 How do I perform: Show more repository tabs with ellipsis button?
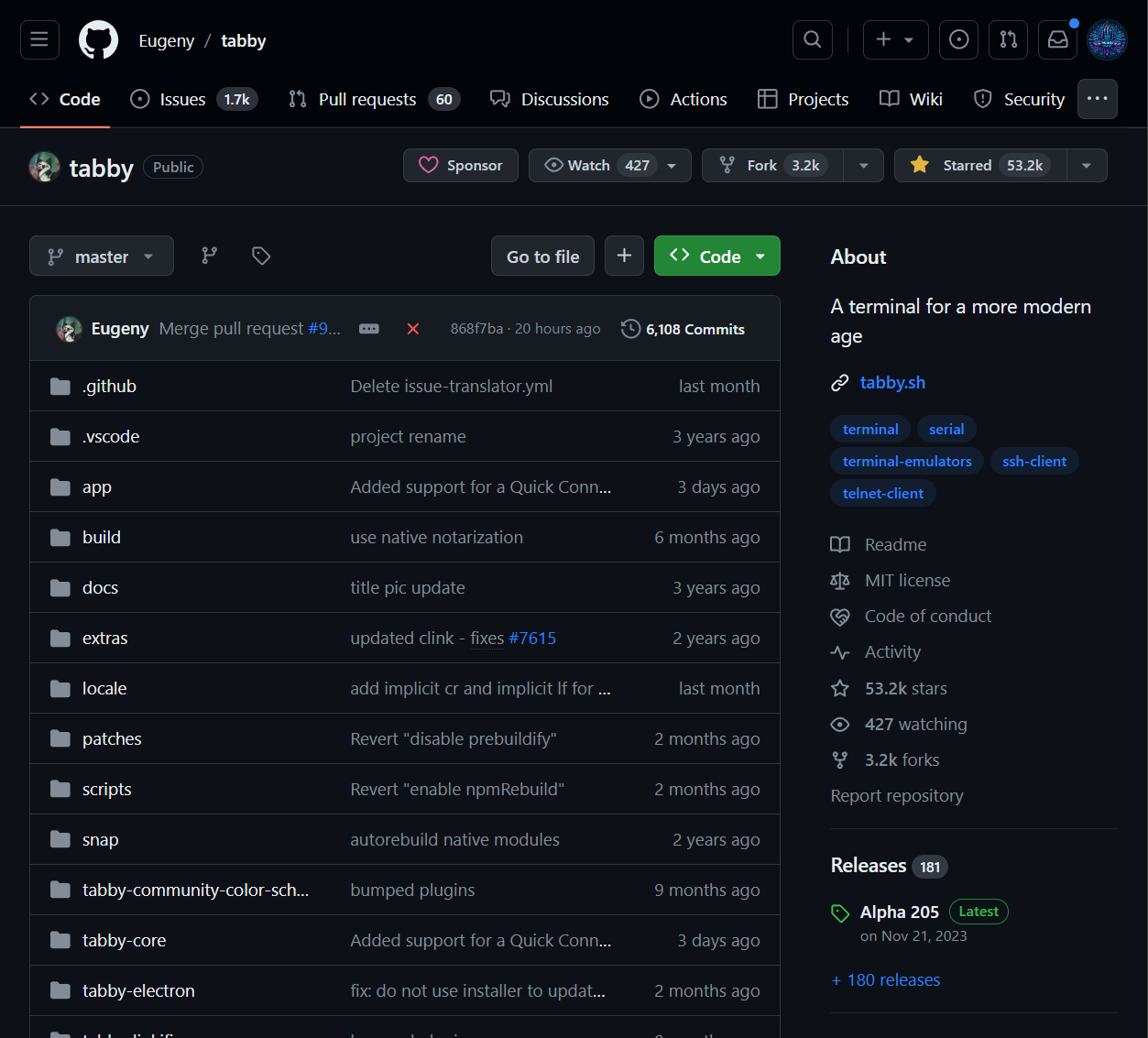[1098, 99]
